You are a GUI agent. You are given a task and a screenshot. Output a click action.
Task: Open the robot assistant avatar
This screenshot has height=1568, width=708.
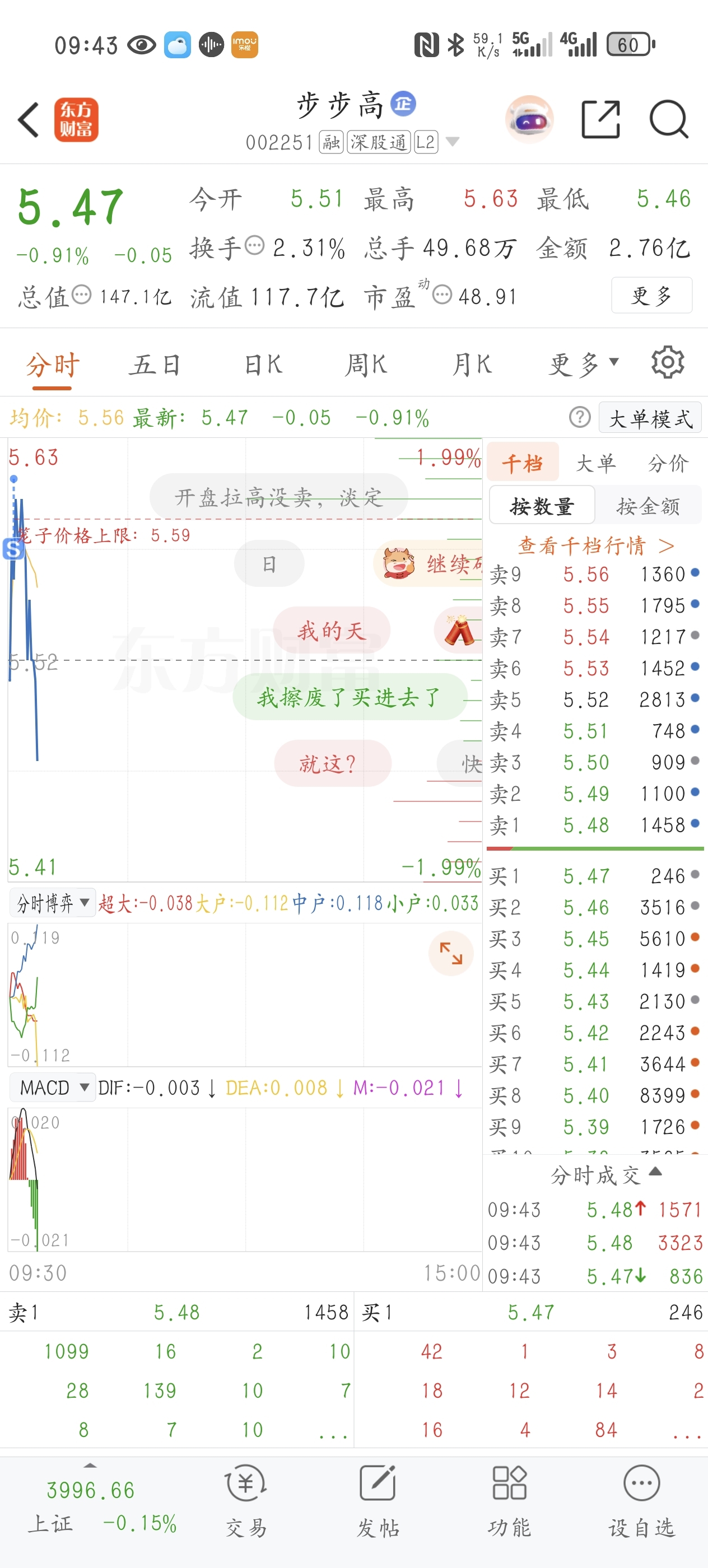point(530,120)
